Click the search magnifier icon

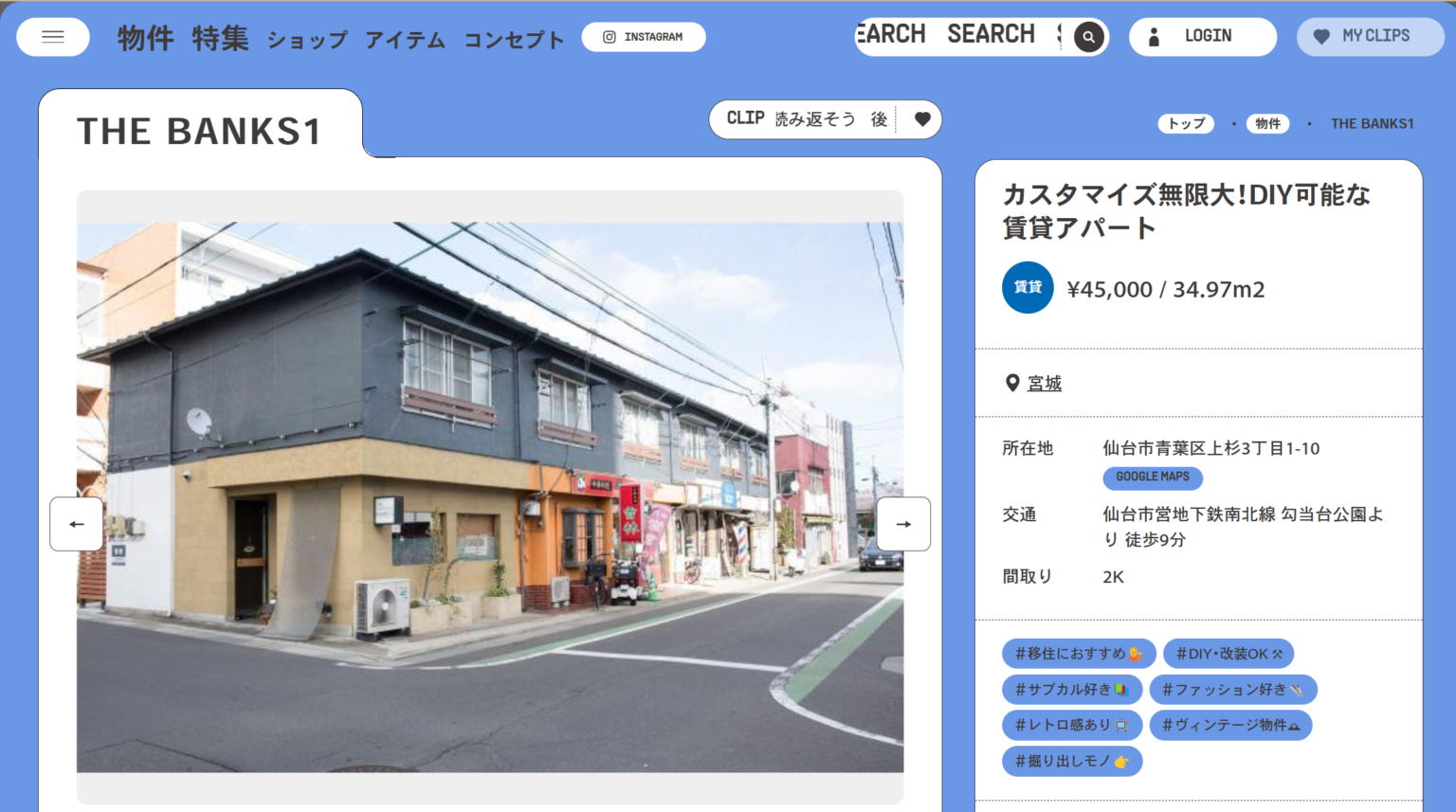[x=1088, y=37]
